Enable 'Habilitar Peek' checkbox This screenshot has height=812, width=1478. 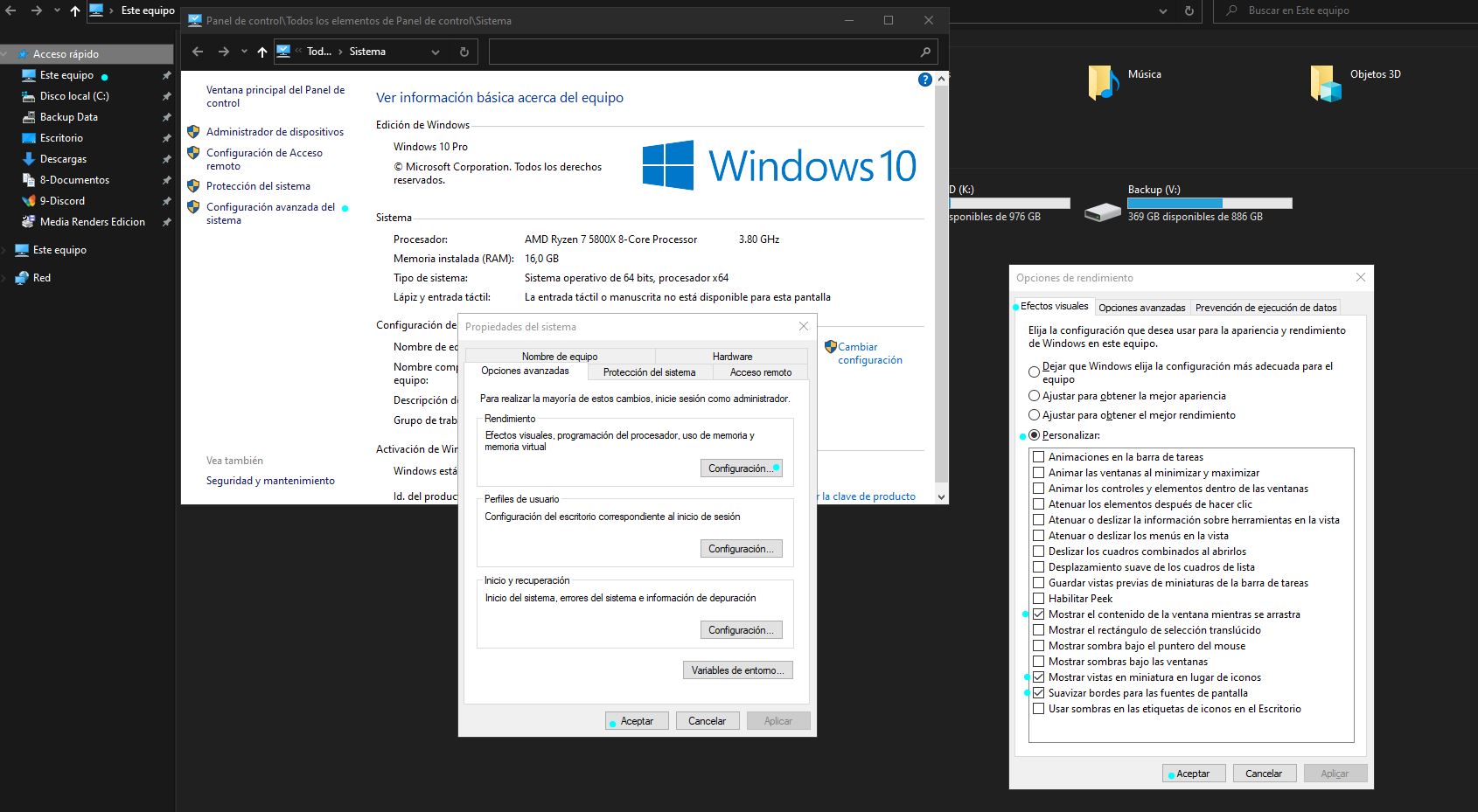coord(1039,599)
